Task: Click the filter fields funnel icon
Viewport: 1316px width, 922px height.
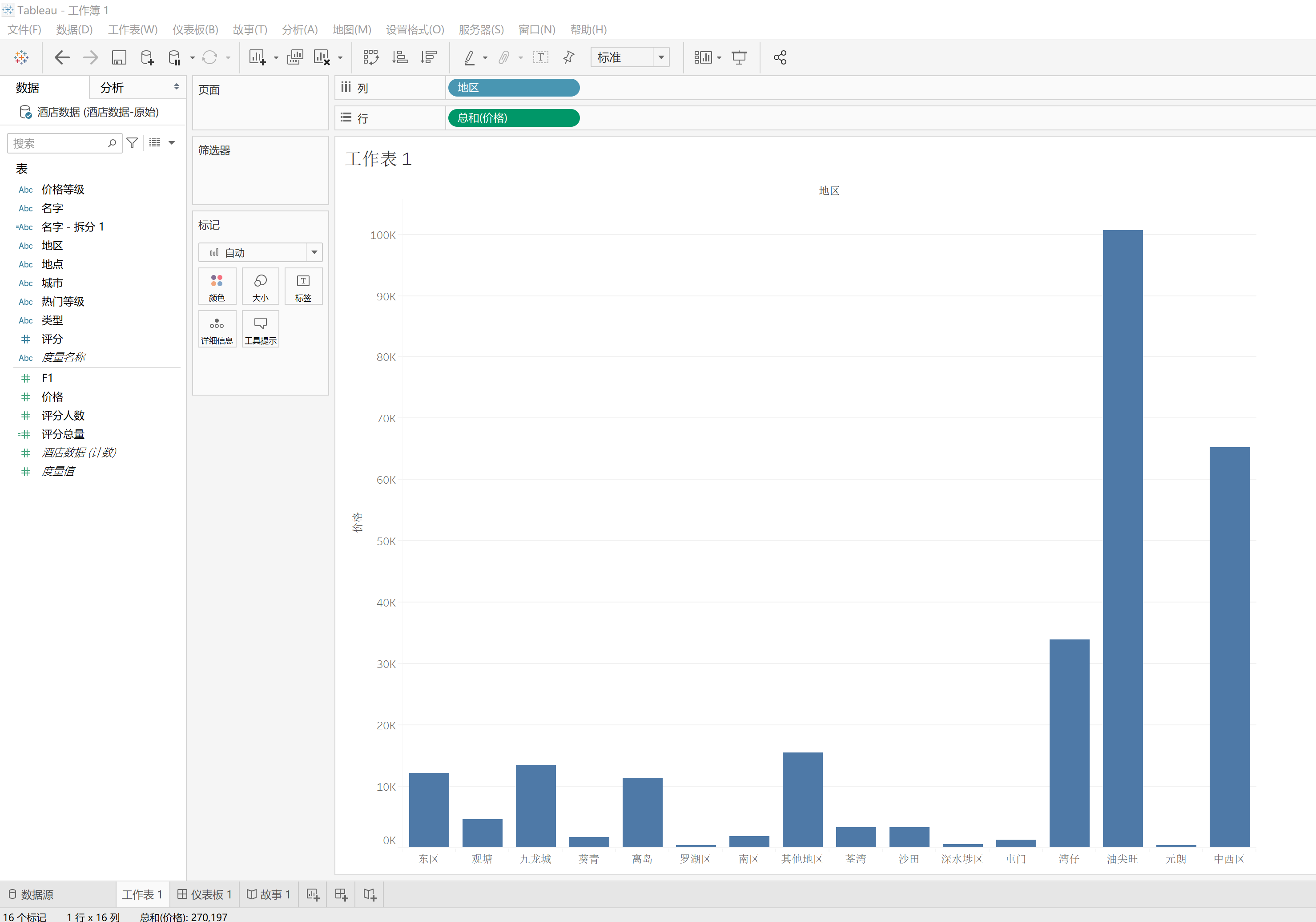Action: [133, 143]
